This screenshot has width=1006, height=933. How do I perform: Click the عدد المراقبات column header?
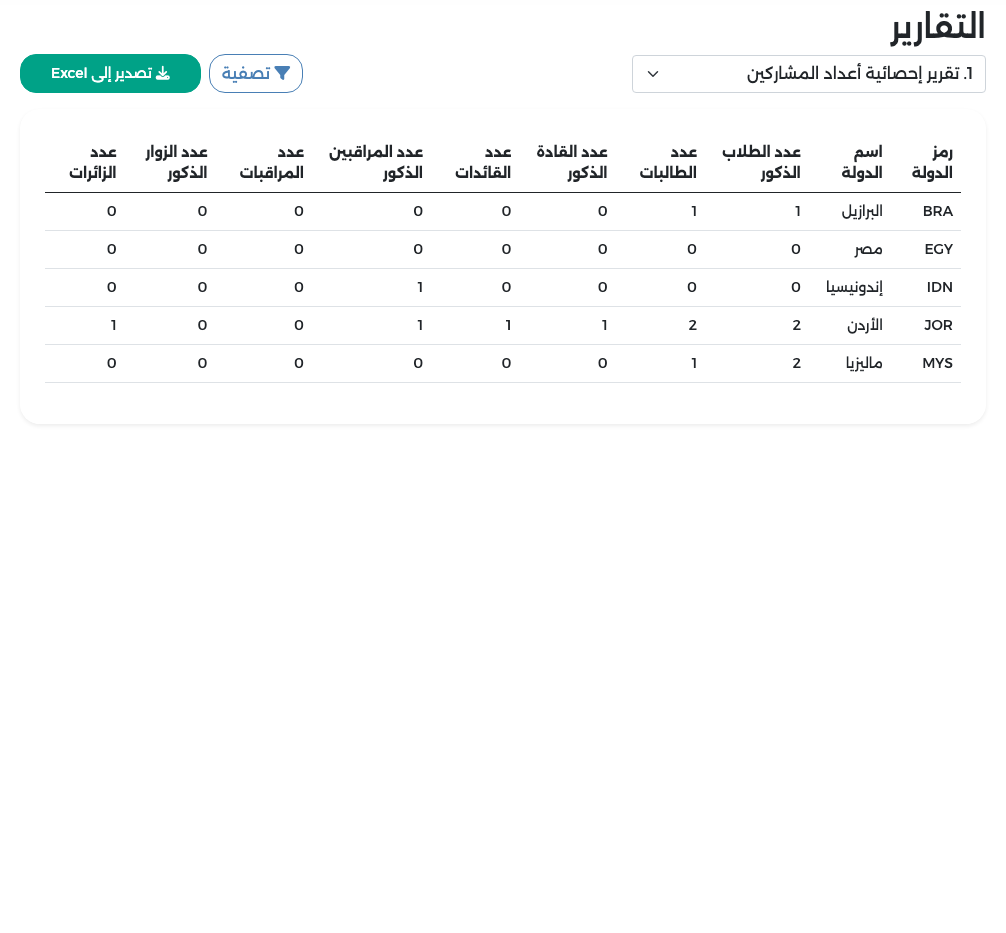(271, 162)
